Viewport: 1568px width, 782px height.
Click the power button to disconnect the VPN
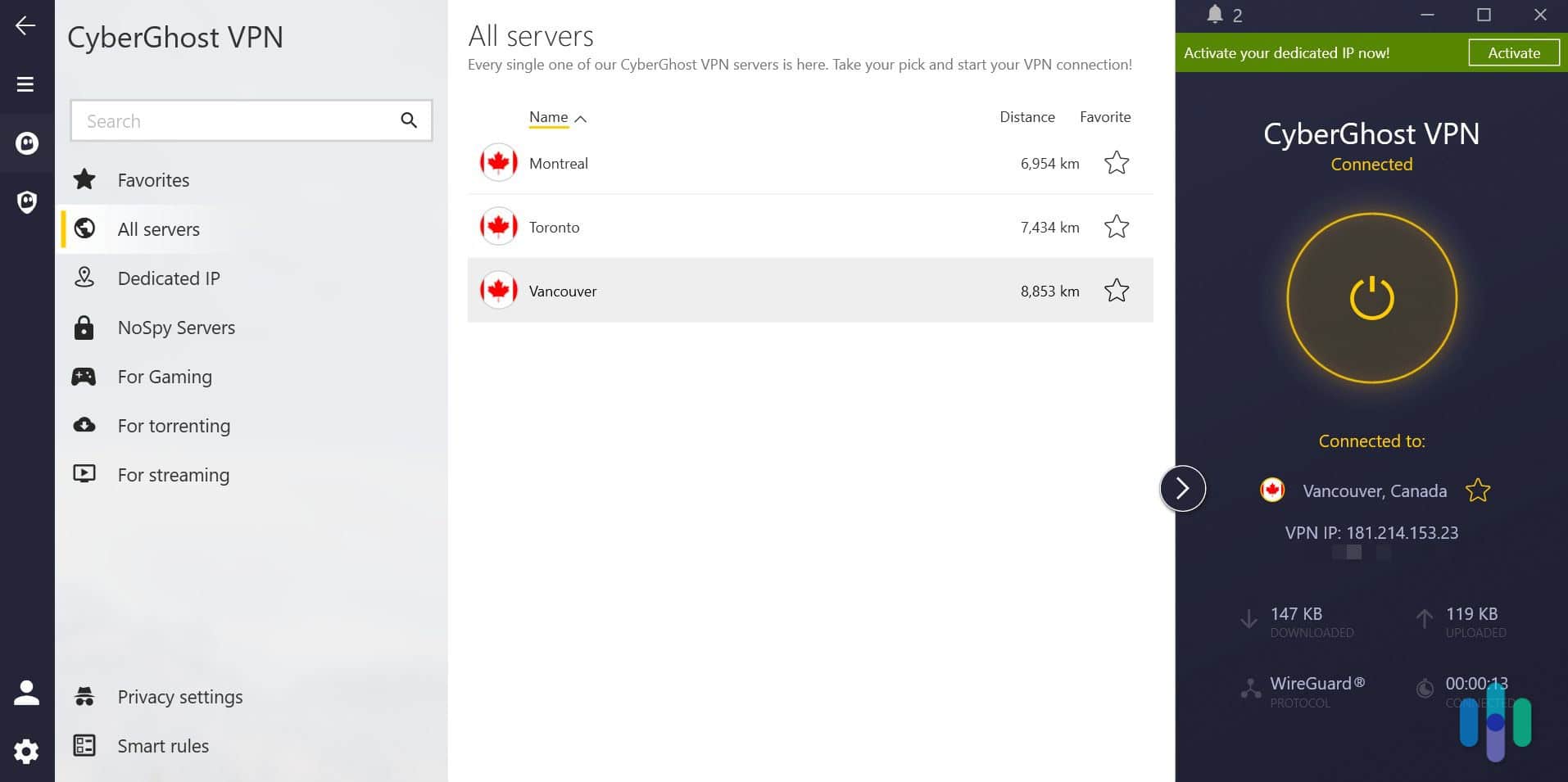(x=1370, y=298)
